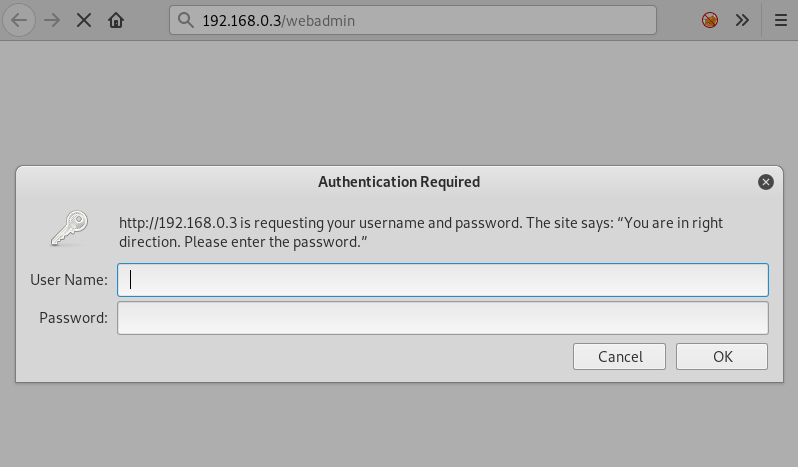The image size is (798, 467).
Task: Go to the home page icon
Action: (116, 20)
